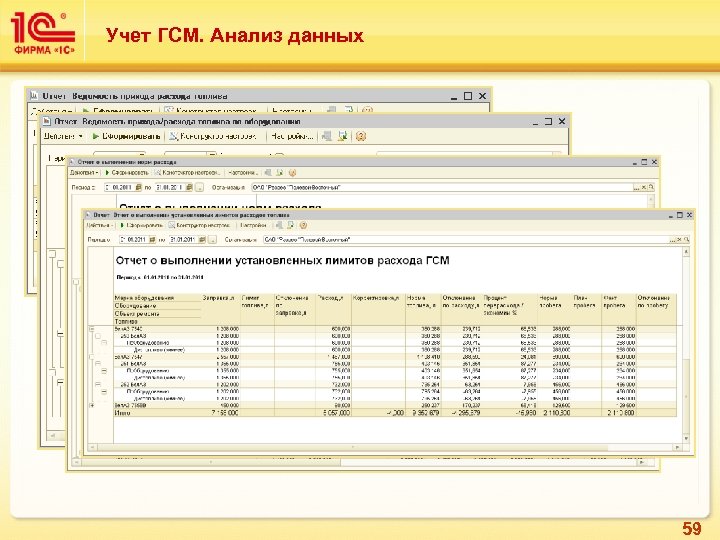Collapse the 262 БелАЗ tree node

pyautogui.click(x=98, y=384)
